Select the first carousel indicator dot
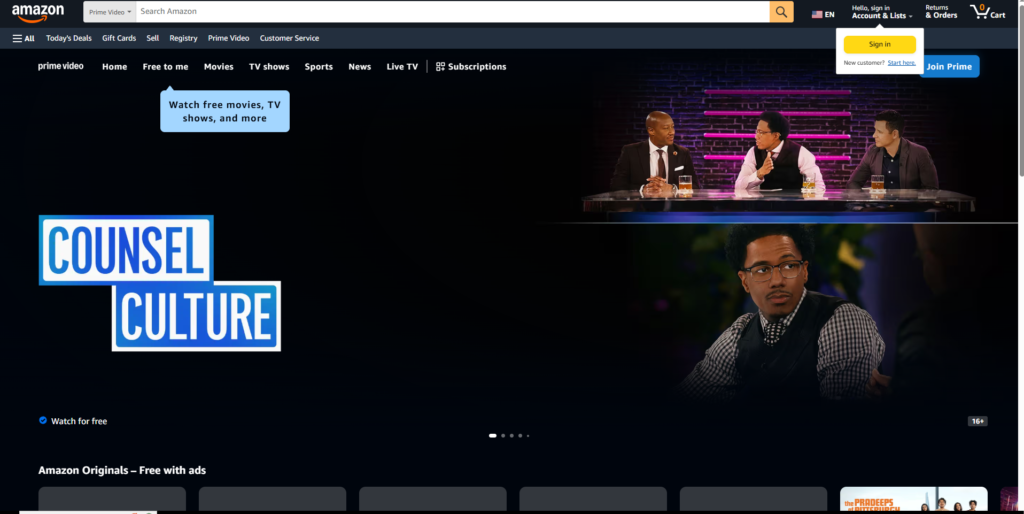The image size is (1024, 514). tap(492, 436)
